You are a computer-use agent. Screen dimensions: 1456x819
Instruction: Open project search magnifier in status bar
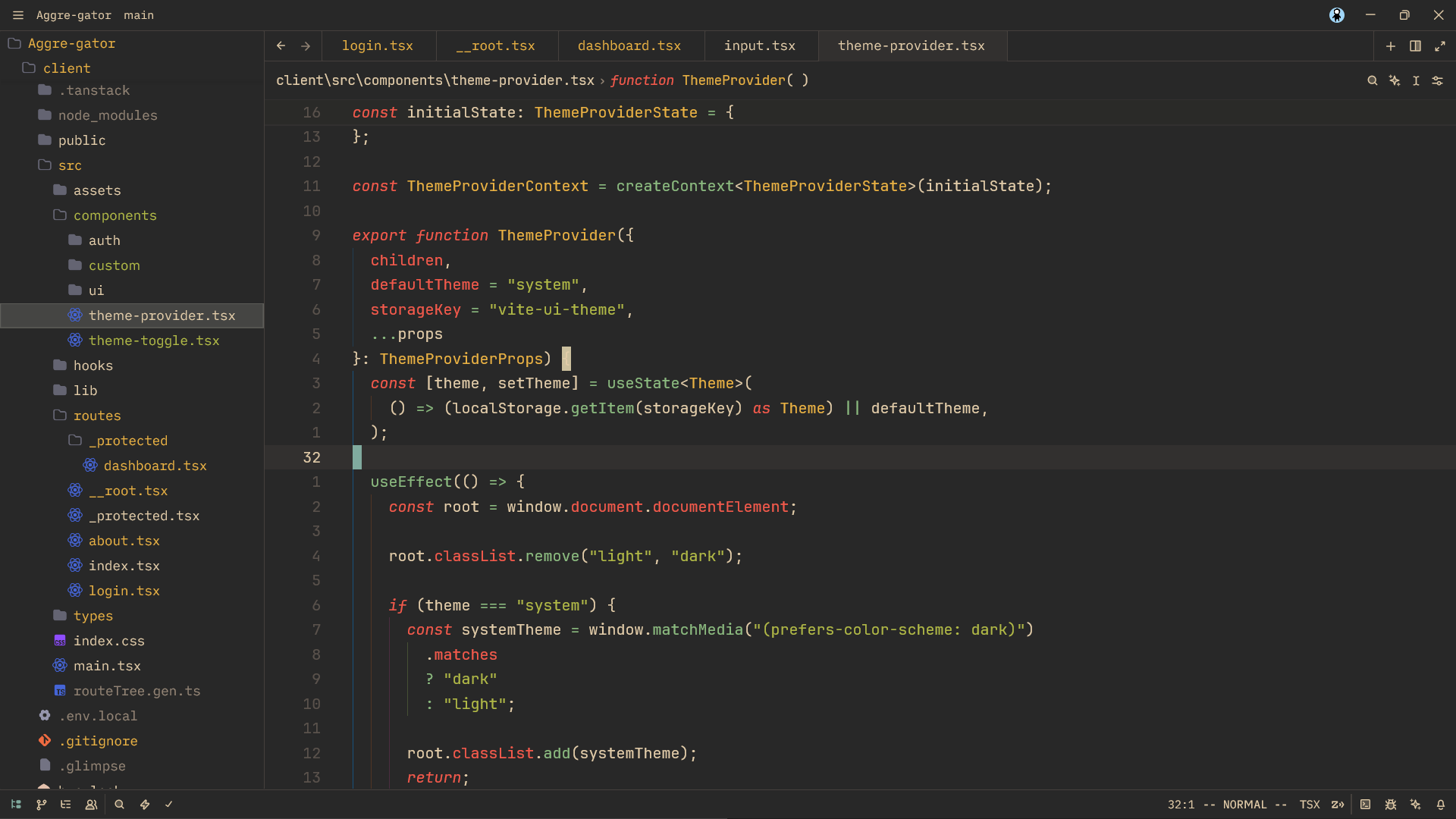[119, 805]
